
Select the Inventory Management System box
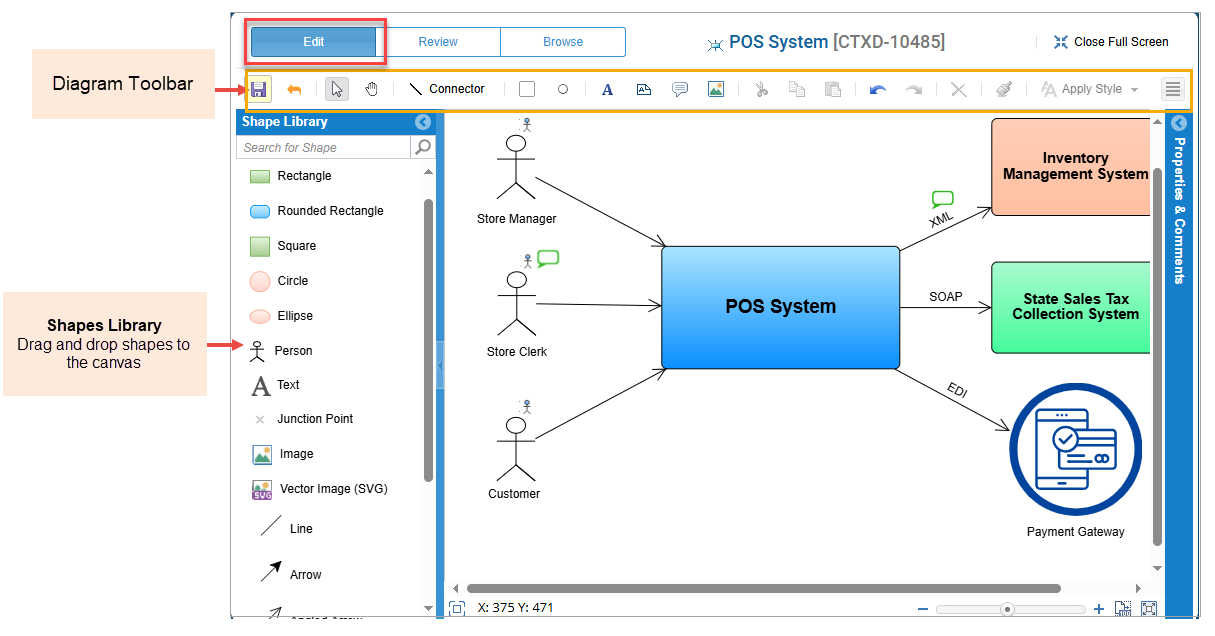coord(1071,166)
